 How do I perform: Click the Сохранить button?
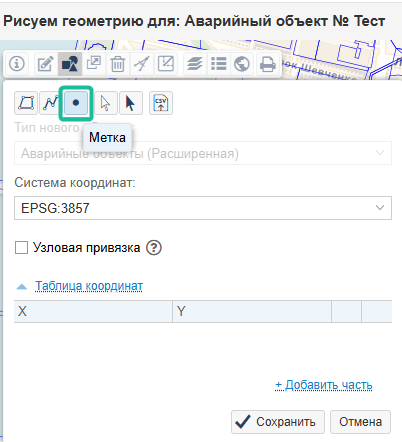click(278, 422)
